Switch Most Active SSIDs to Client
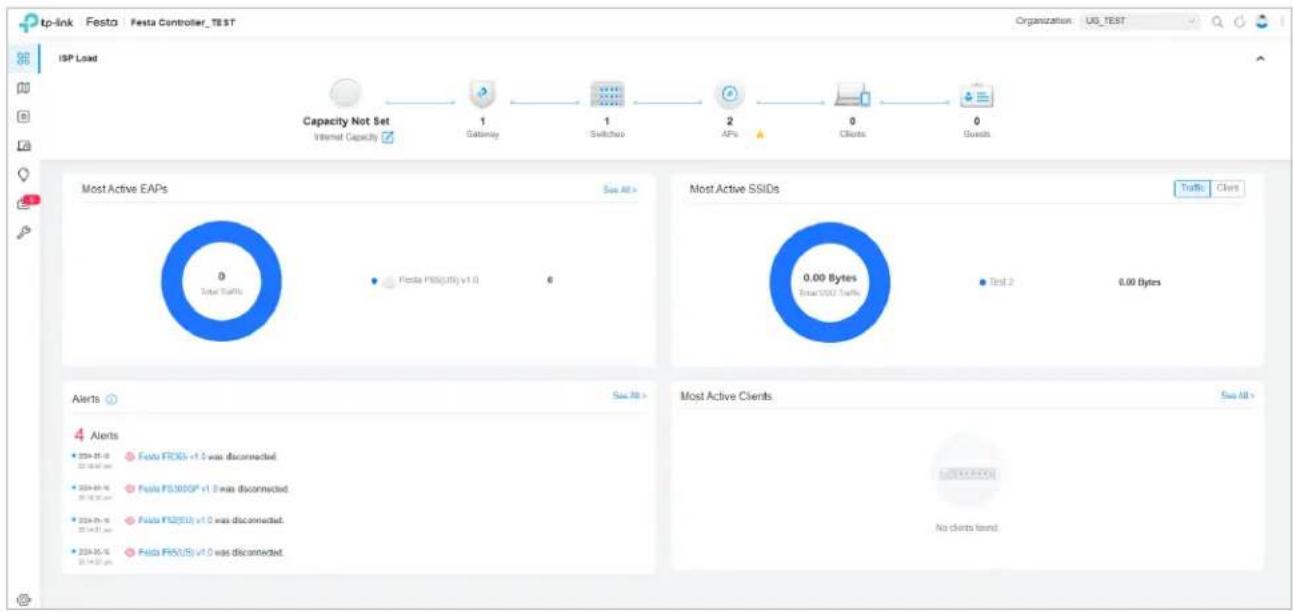This screenshot has height=612, width=1293. tap(1228, 187)
